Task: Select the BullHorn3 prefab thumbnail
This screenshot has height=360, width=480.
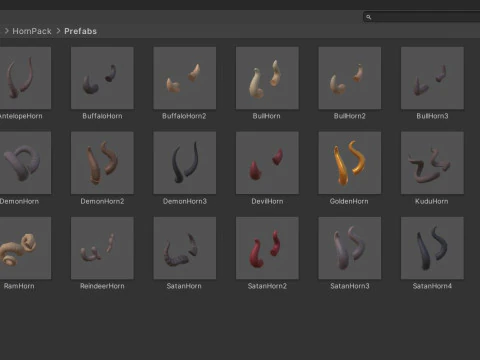Action: tap(432, 78)
